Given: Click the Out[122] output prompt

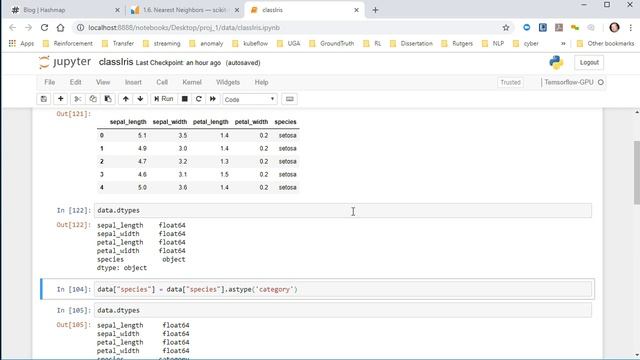Looking at the screenshot, I should click(x=73, y=225).
